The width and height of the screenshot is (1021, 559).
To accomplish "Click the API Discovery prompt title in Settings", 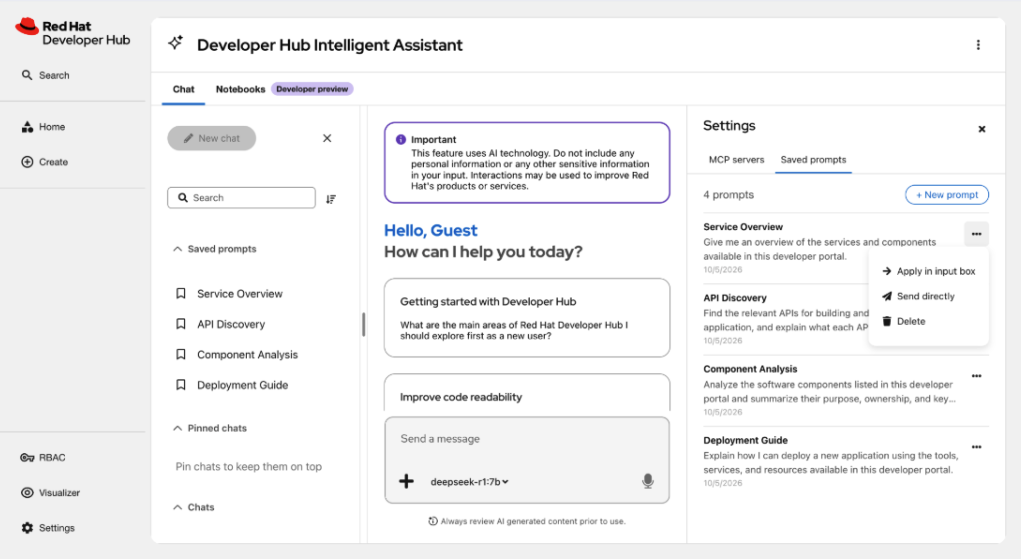I will (x=735, y=298).
